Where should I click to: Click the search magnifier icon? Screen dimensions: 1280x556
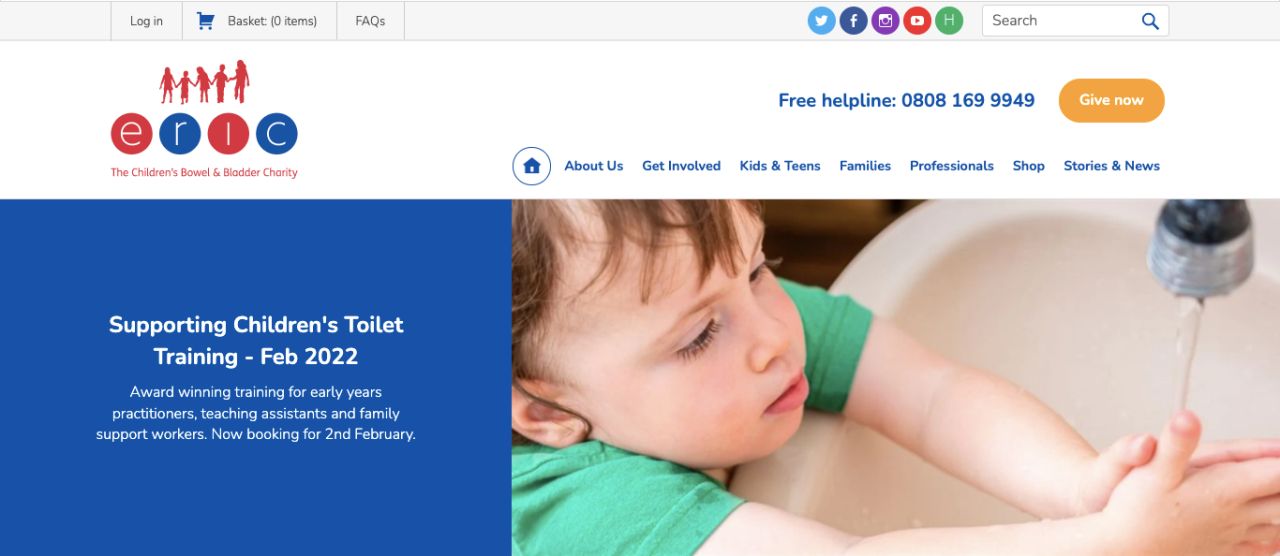pyautogui.click(x=1150, y=21)
